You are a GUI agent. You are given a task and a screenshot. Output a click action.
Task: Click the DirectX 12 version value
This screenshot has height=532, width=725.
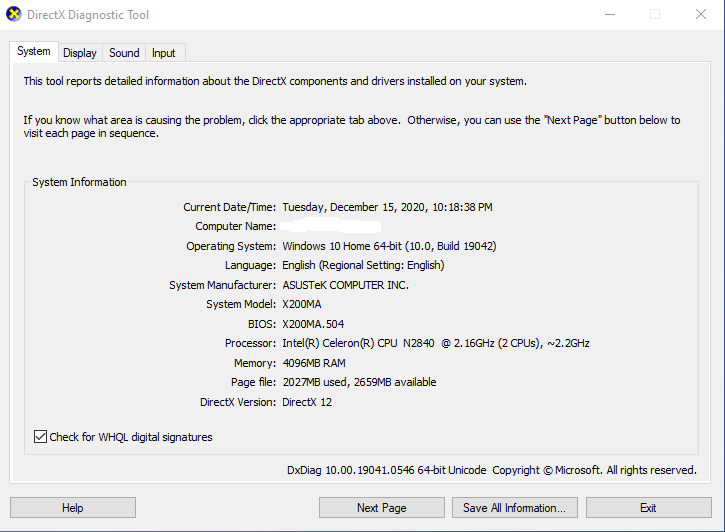pyautogui.click(x=307, y=402)
